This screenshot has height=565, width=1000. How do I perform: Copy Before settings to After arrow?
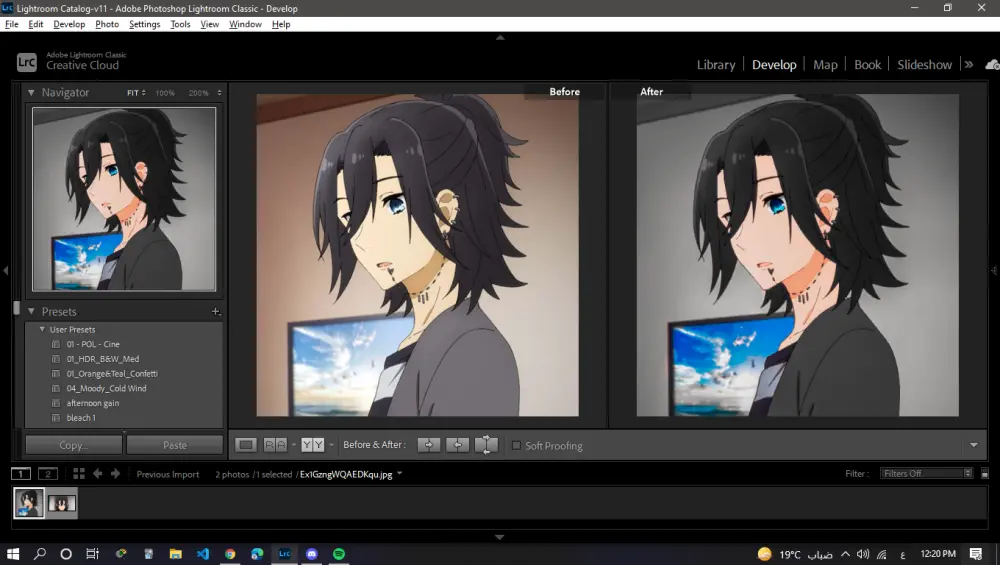[429, 445]
